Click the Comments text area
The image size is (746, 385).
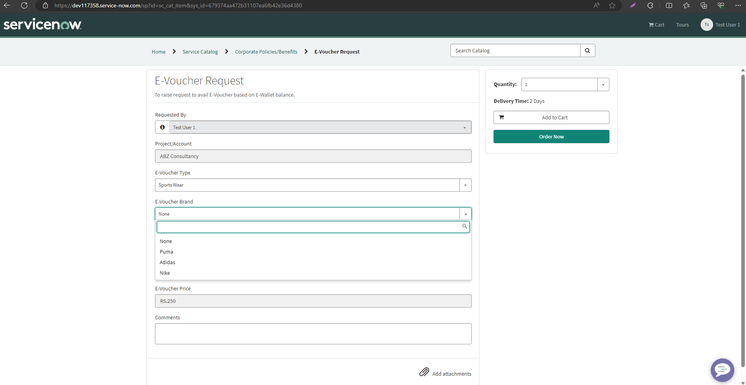[313, 334]
